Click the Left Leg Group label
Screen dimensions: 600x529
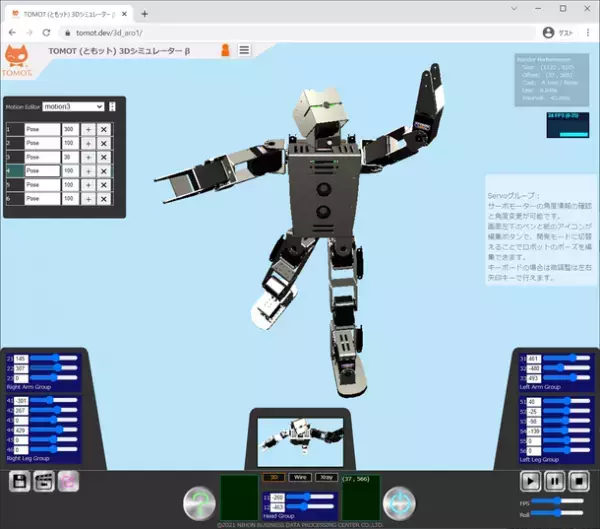tap(539, 459)
